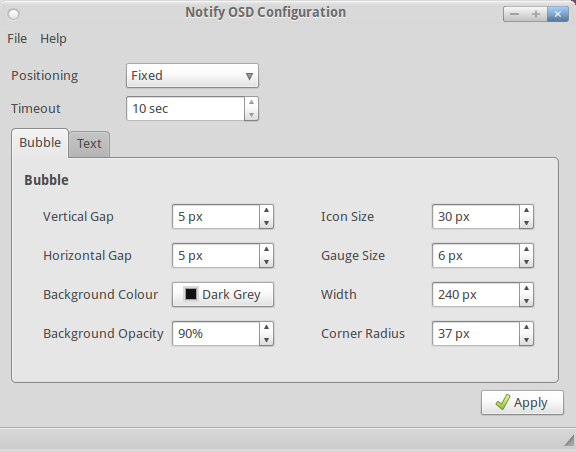Switch to the Text tab

(89, 144)
